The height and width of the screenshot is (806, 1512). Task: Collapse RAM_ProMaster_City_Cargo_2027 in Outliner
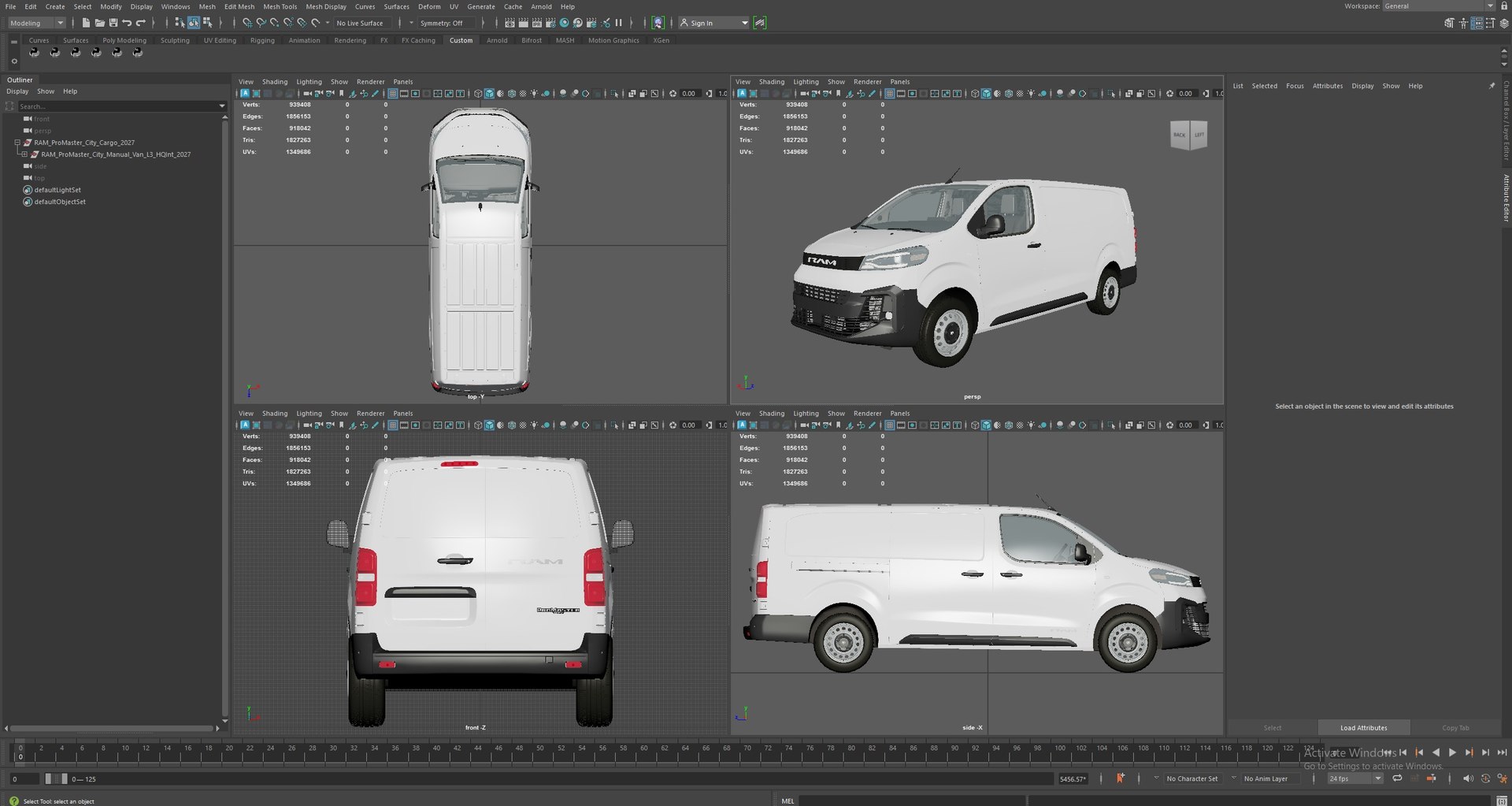coord(17,143)
